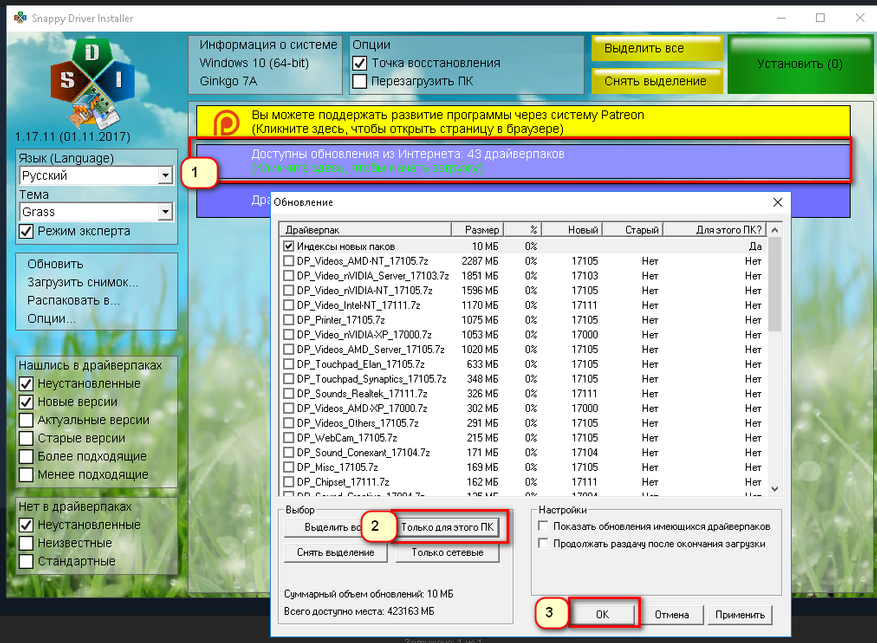This screenshot has width=877, height=643.
Task: Sort by % column header
Action: click(522, 230)
